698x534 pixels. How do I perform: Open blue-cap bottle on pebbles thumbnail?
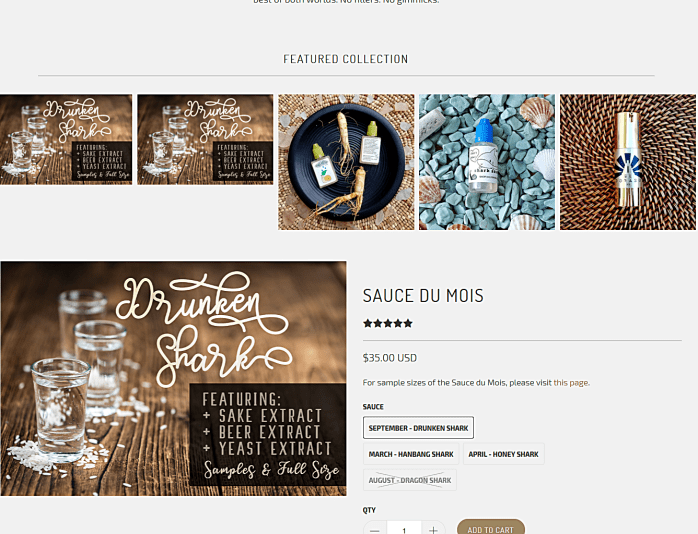point(487,162)
